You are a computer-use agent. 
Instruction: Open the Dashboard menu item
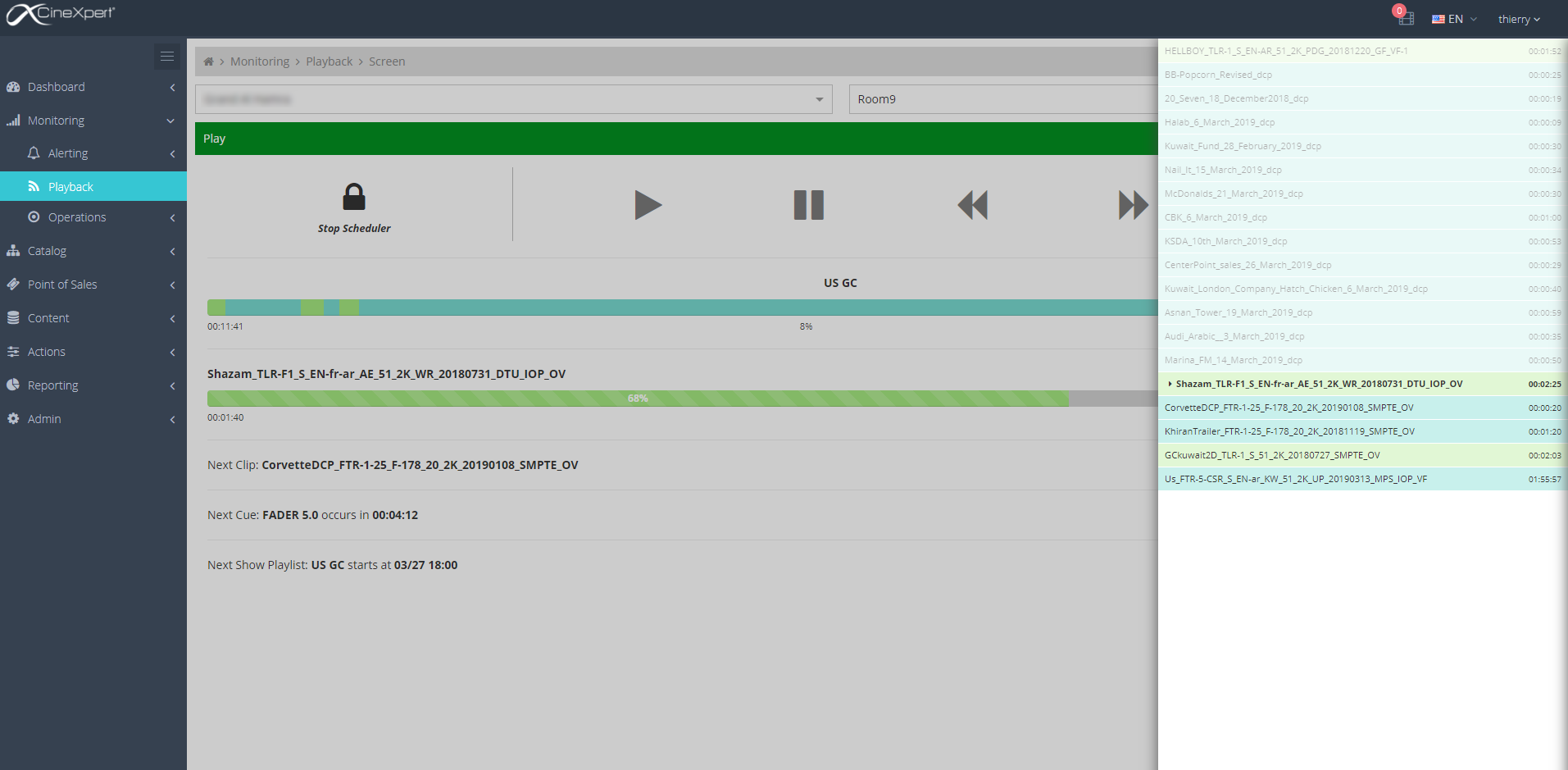click(x=93, y=87)
